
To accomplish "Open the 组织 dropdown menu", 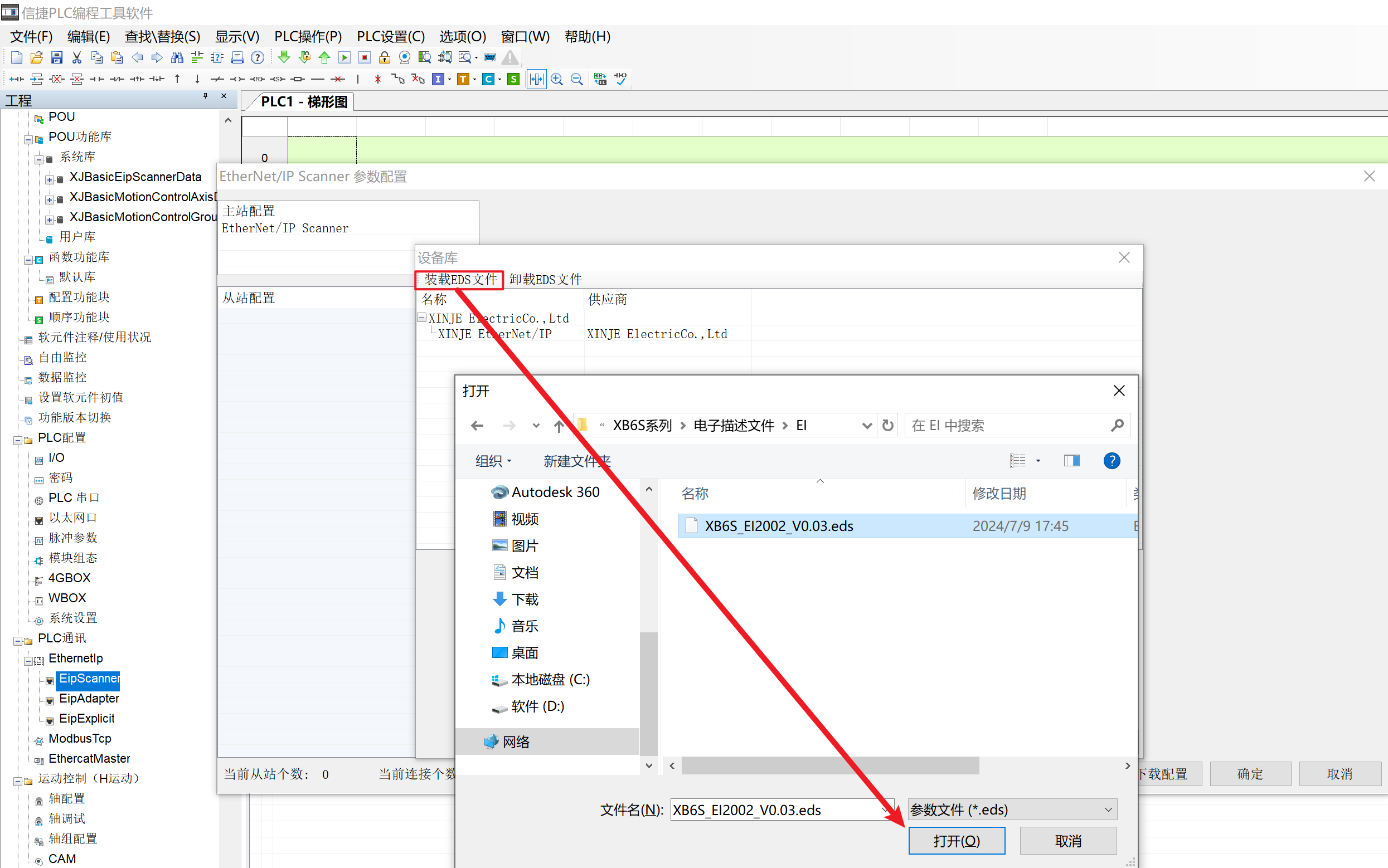I will click(x=493, y=460).
